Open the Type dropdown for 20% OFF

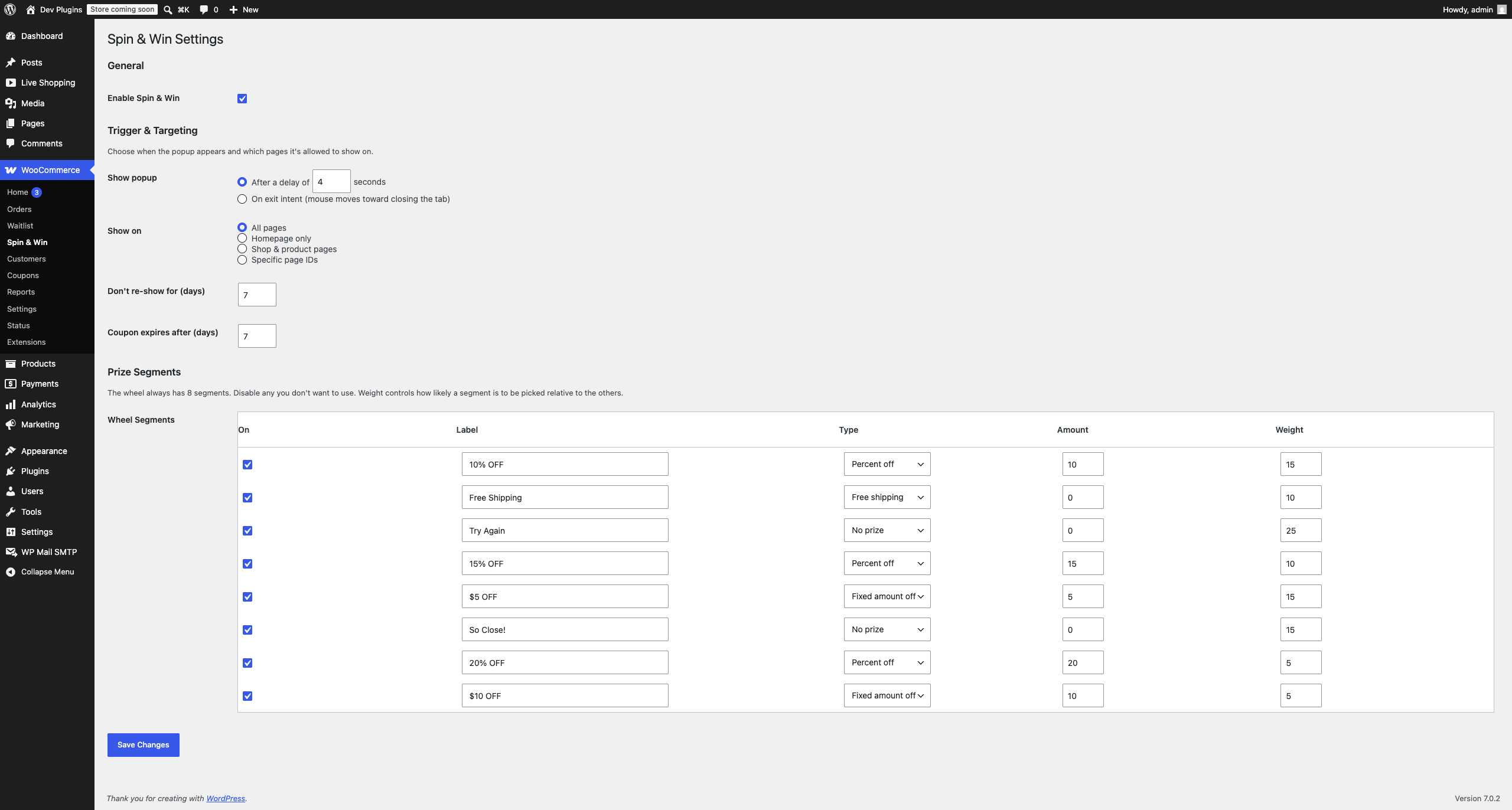tap(887, 662)
